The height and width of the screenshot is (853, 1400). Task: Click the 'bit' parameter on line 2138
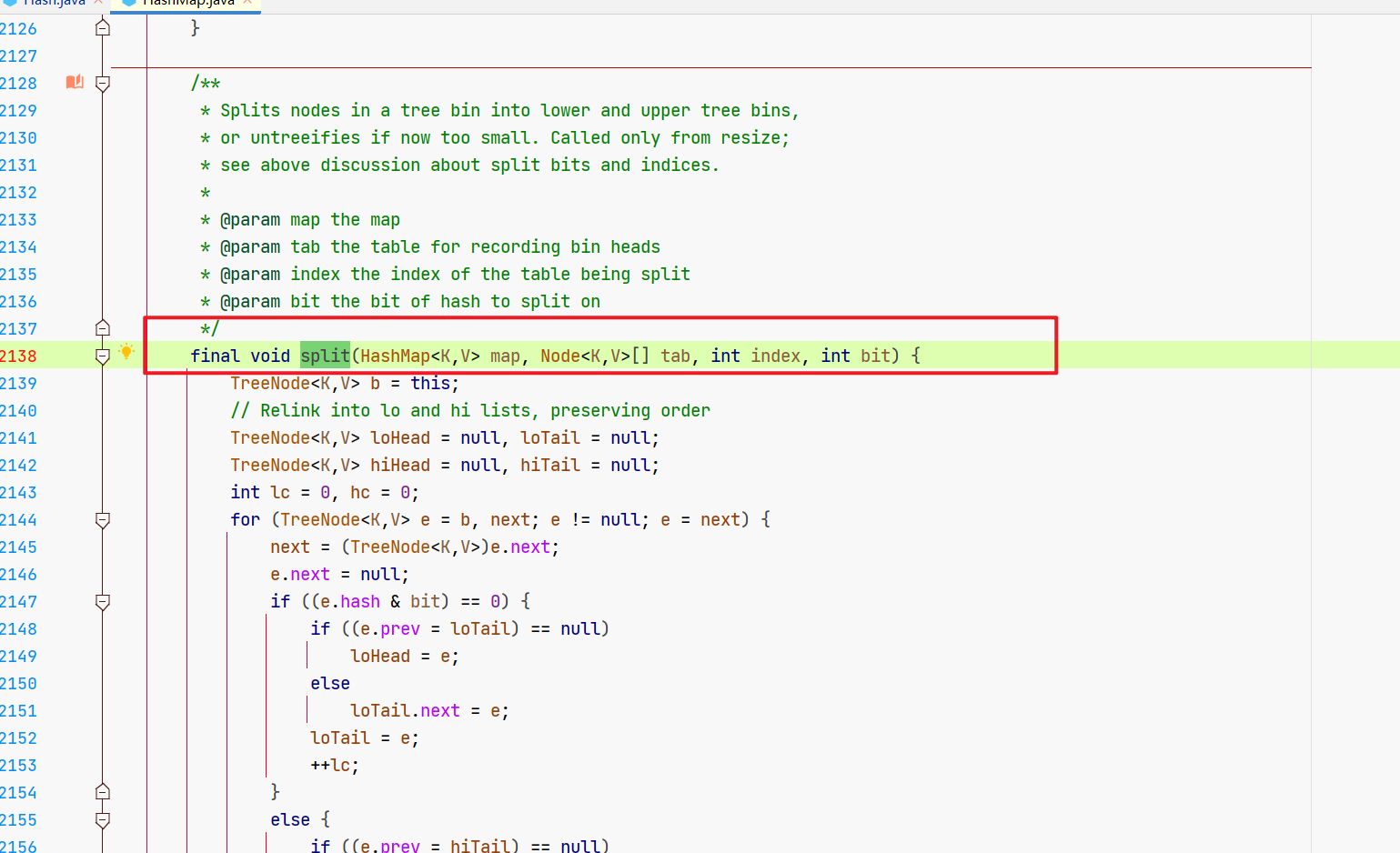(875, 356)
